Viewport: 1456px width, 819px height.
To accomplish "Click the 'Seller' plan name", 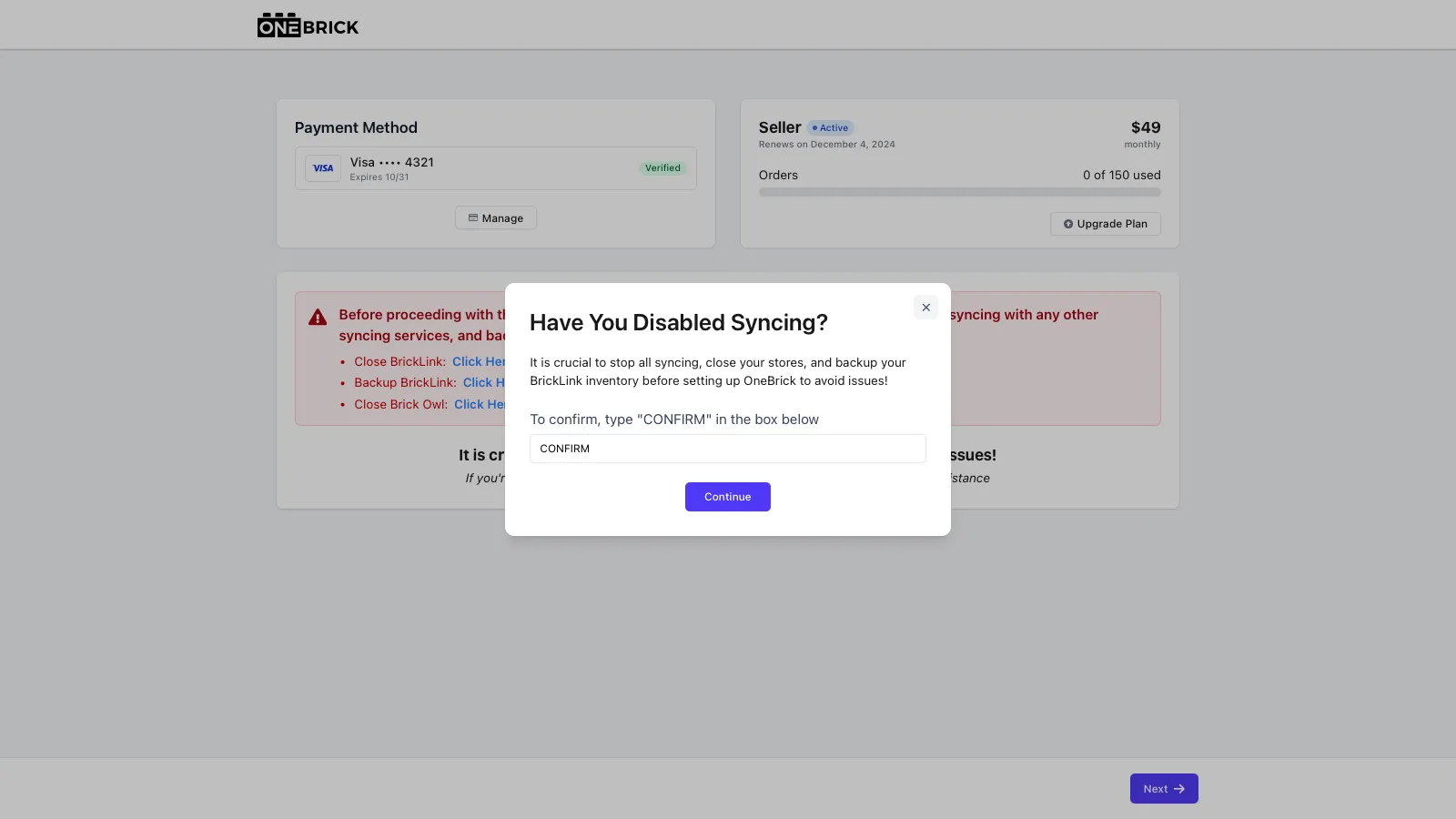I will [x=780, y=127].
